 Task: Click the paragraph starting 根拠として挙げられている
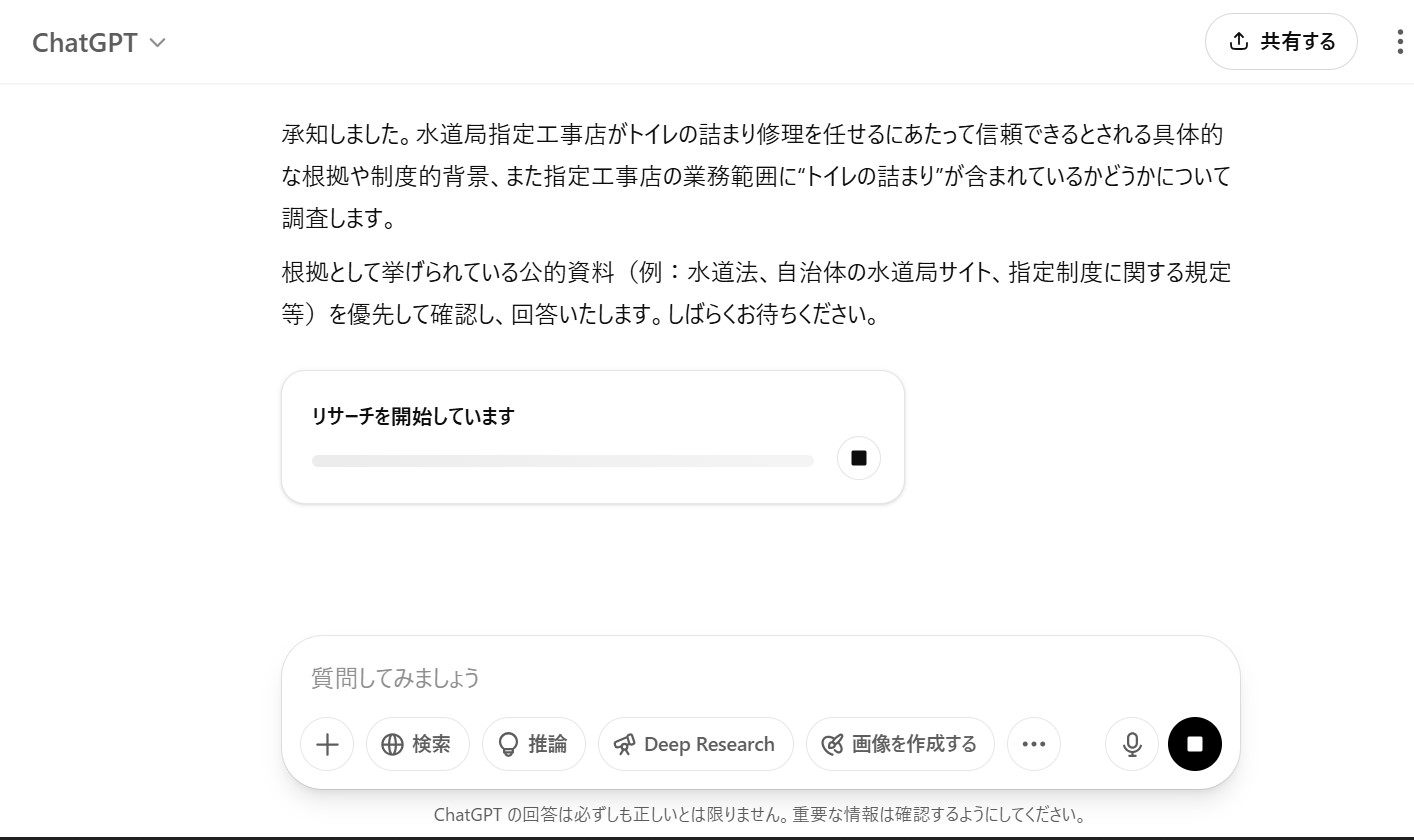click(756, 293)
